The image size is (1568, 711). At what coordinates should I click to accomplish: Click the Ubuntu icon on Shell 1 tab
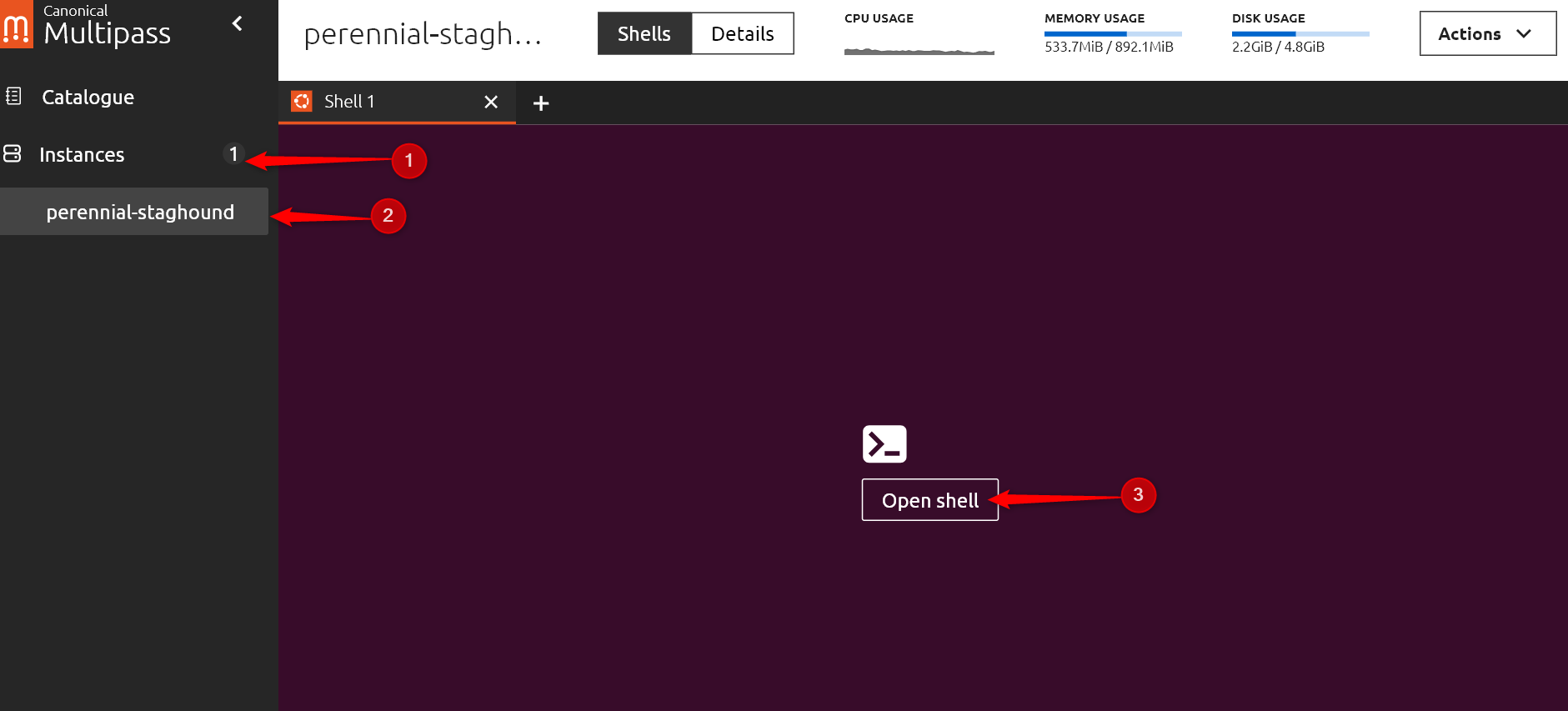[302, 101]
